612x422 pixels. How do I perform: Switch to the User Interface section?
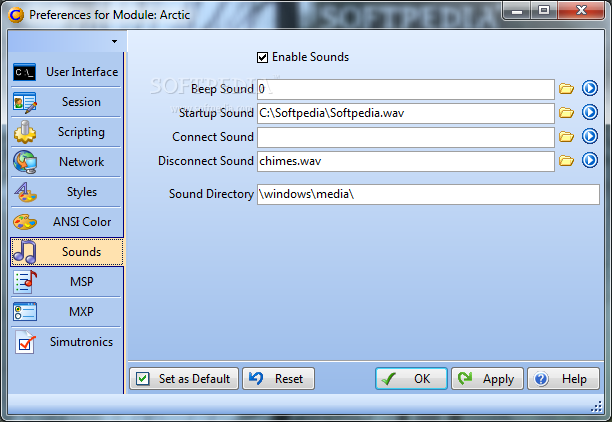click(x=67, y=72)
